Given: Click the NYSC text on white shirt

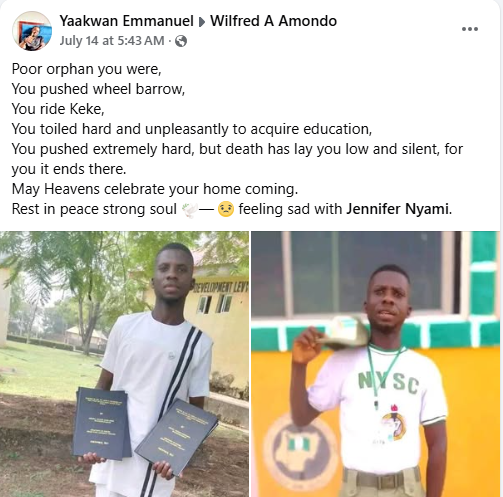Looking at the screenshot, I should (x=388, y=383).
